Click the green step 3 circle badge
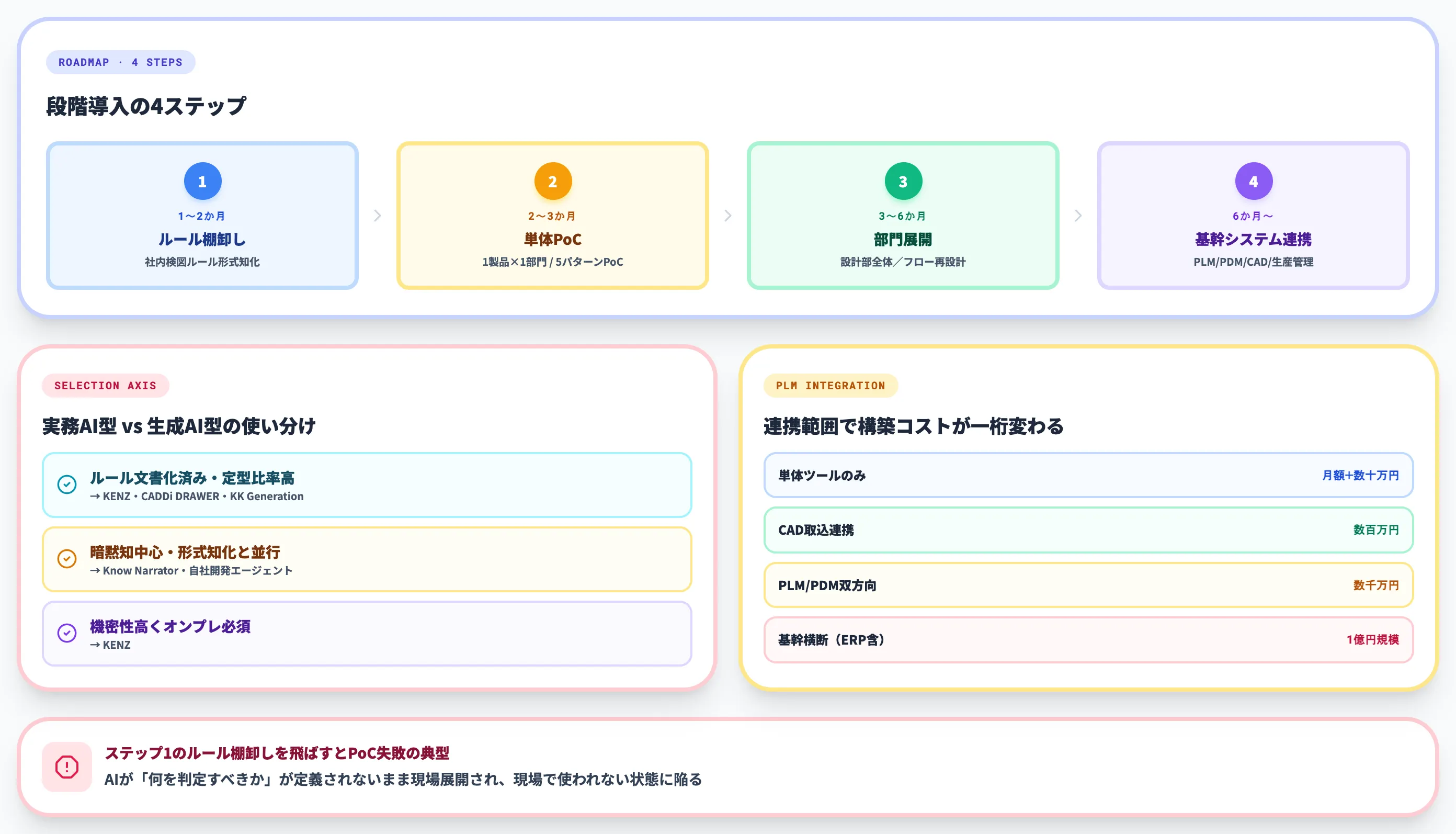The image size is (1456, 834). 903,181
